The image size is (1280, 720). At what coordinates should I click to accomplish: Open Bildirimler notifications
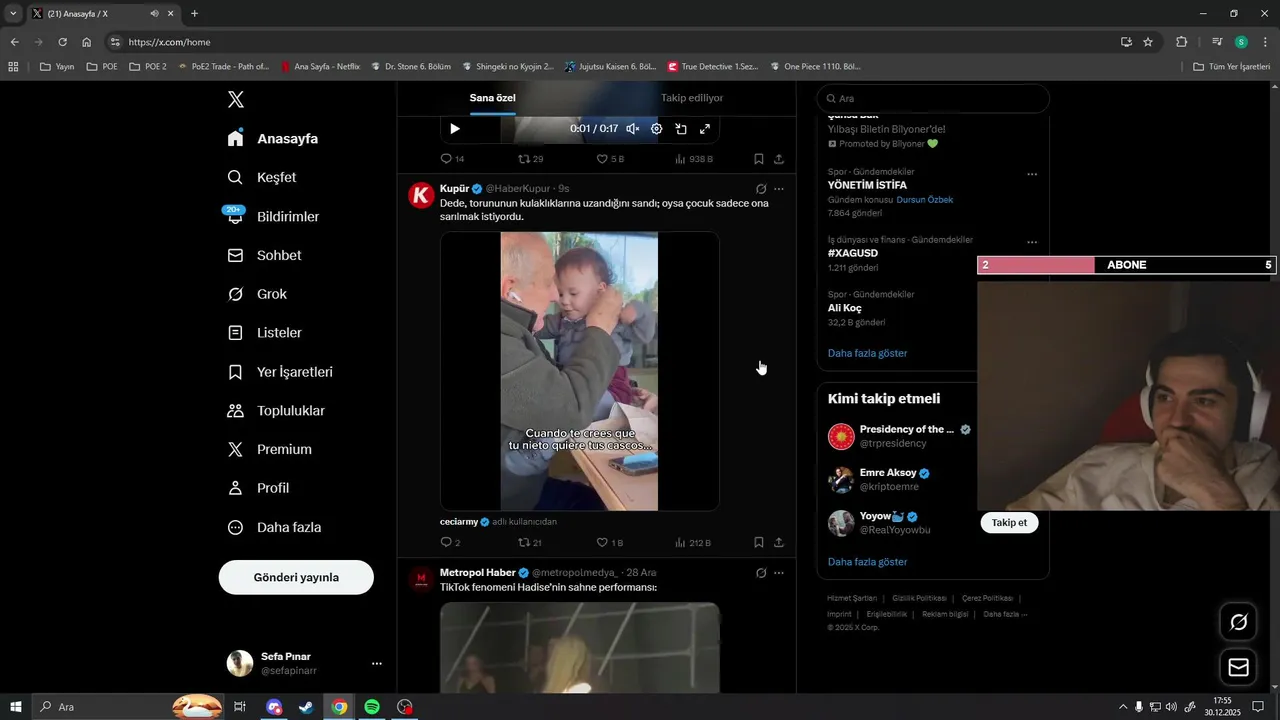(273, 216)
